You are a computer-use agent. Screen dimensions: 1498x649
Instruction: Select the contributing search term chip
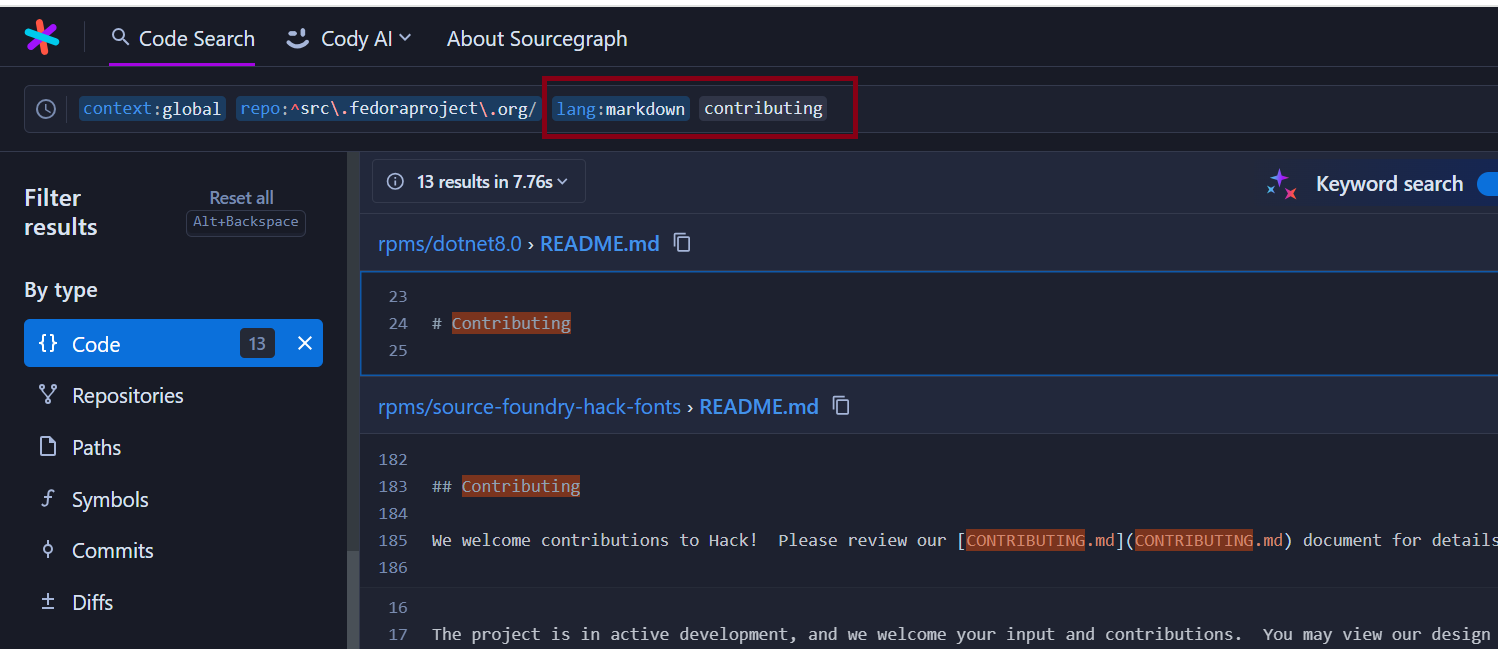click(x=762, y=108)
